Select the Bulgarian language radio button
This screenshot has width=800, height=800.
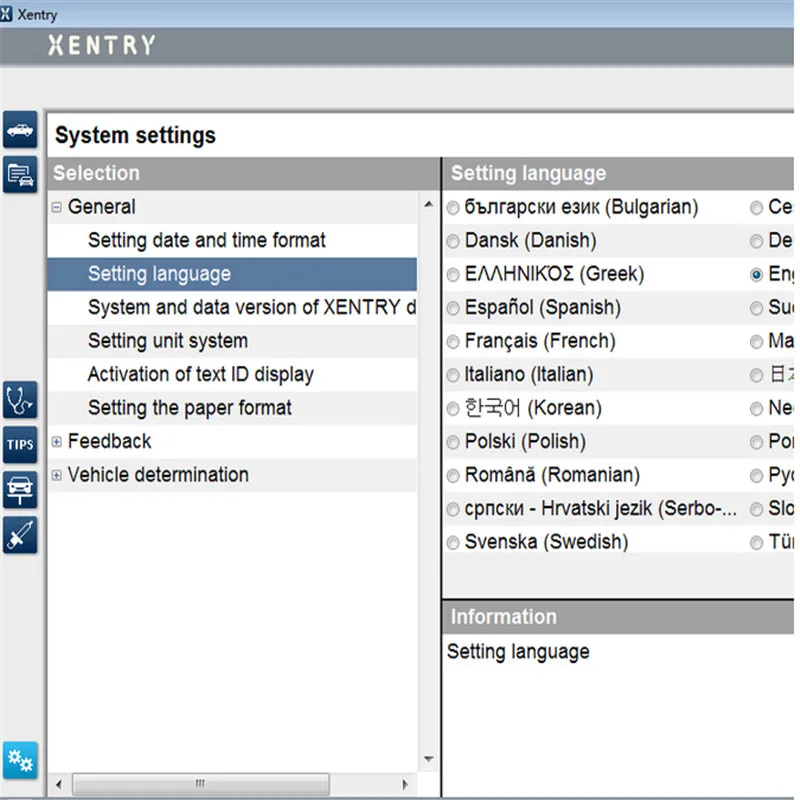[x=453, y=208]
